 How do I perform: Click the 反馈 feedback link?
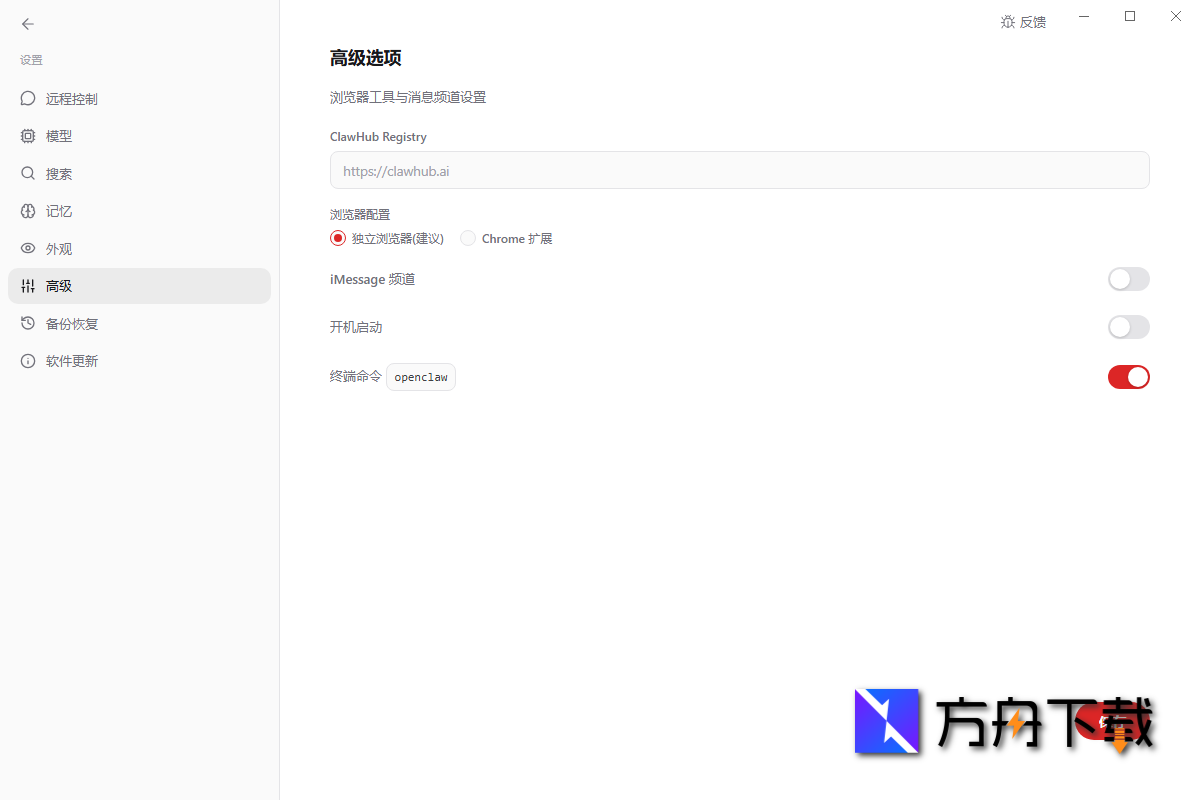tap(1033, 21)
